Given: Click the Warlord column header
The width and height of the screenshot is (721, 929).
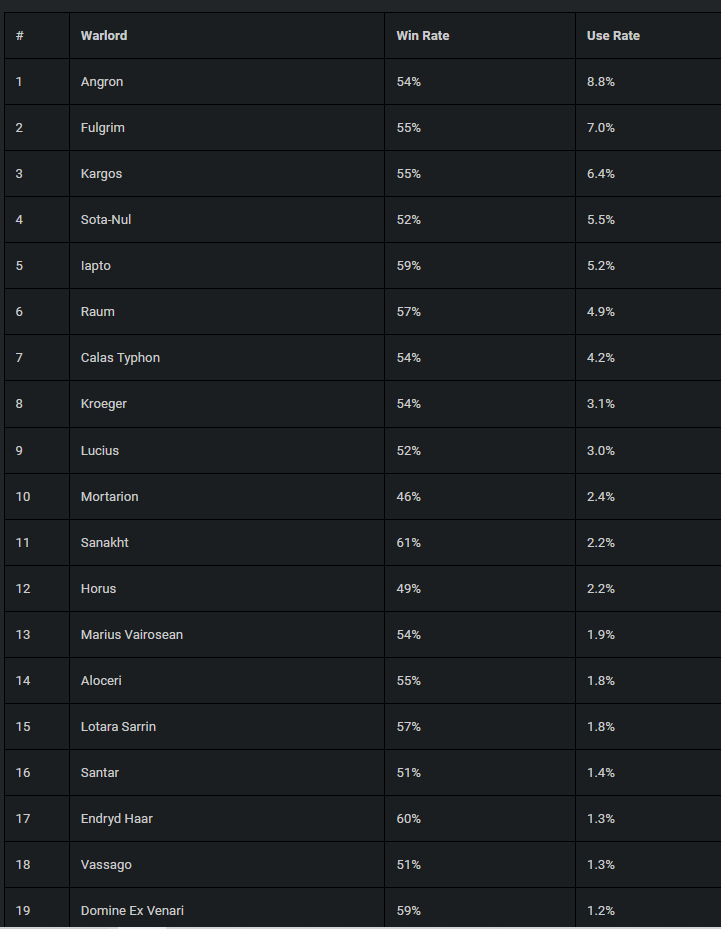Looking at the screenshot, I should coord(104,36).
